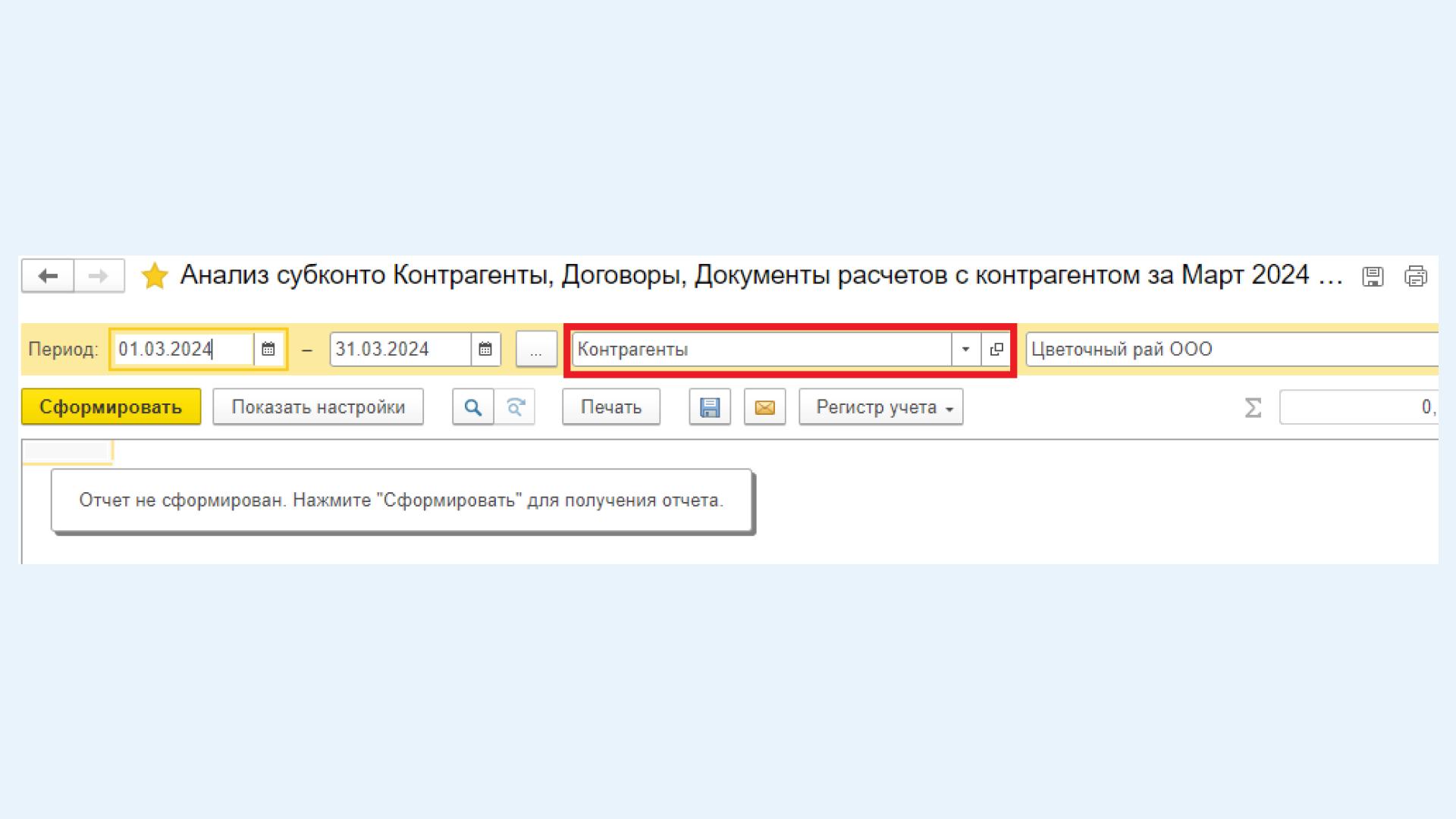The width and height of the screenshot is (1456, 819).
Task: Click the Контрагенты subkonto field
Action: pos(762,350)
